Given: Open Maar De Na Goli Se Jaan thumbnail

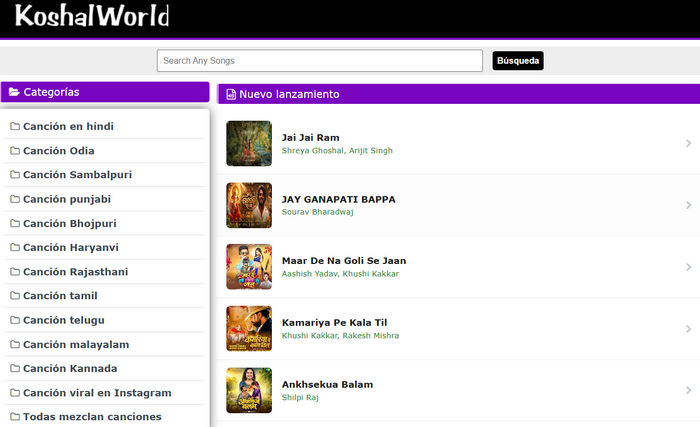Looking at the screenshot, I should click(249, 267).
